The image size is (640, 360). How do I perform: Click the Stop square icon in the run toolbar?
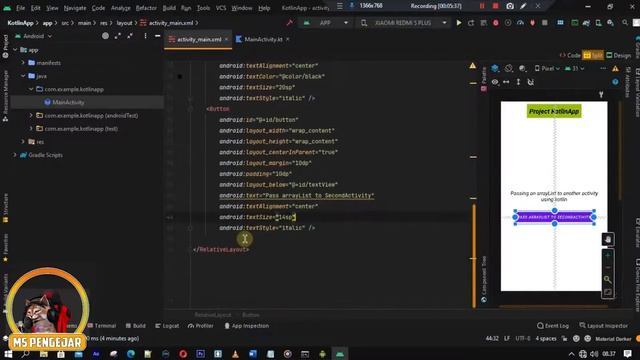(544, 23)
